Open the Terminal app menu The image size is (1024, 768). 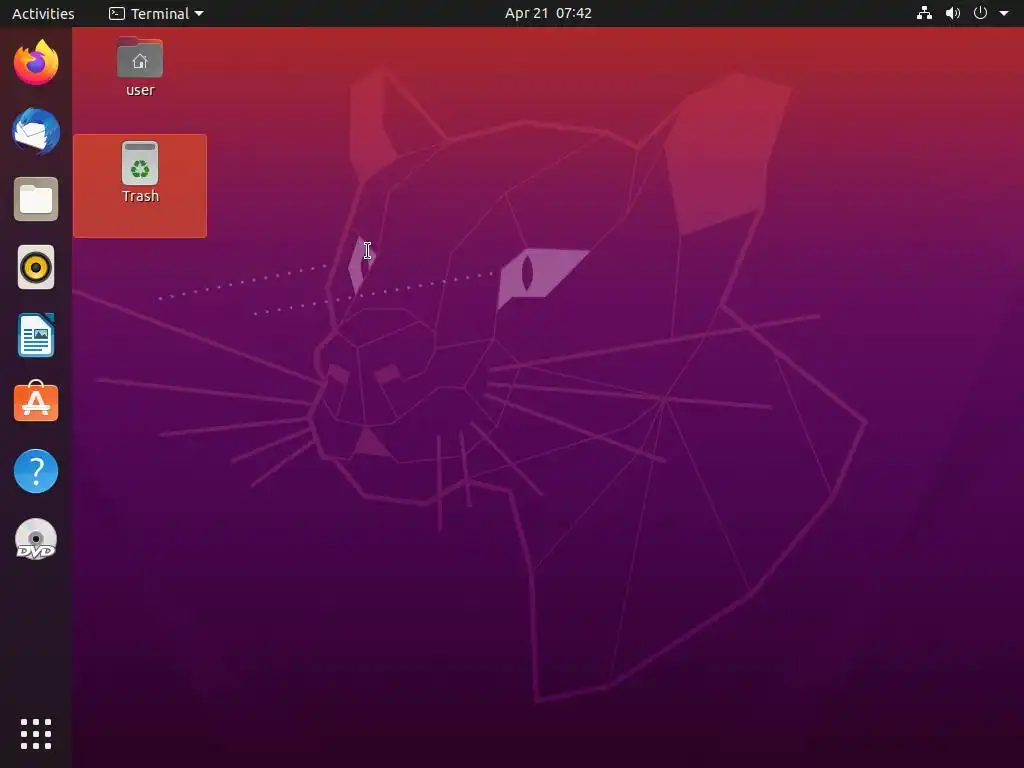(x=156, y=13)
